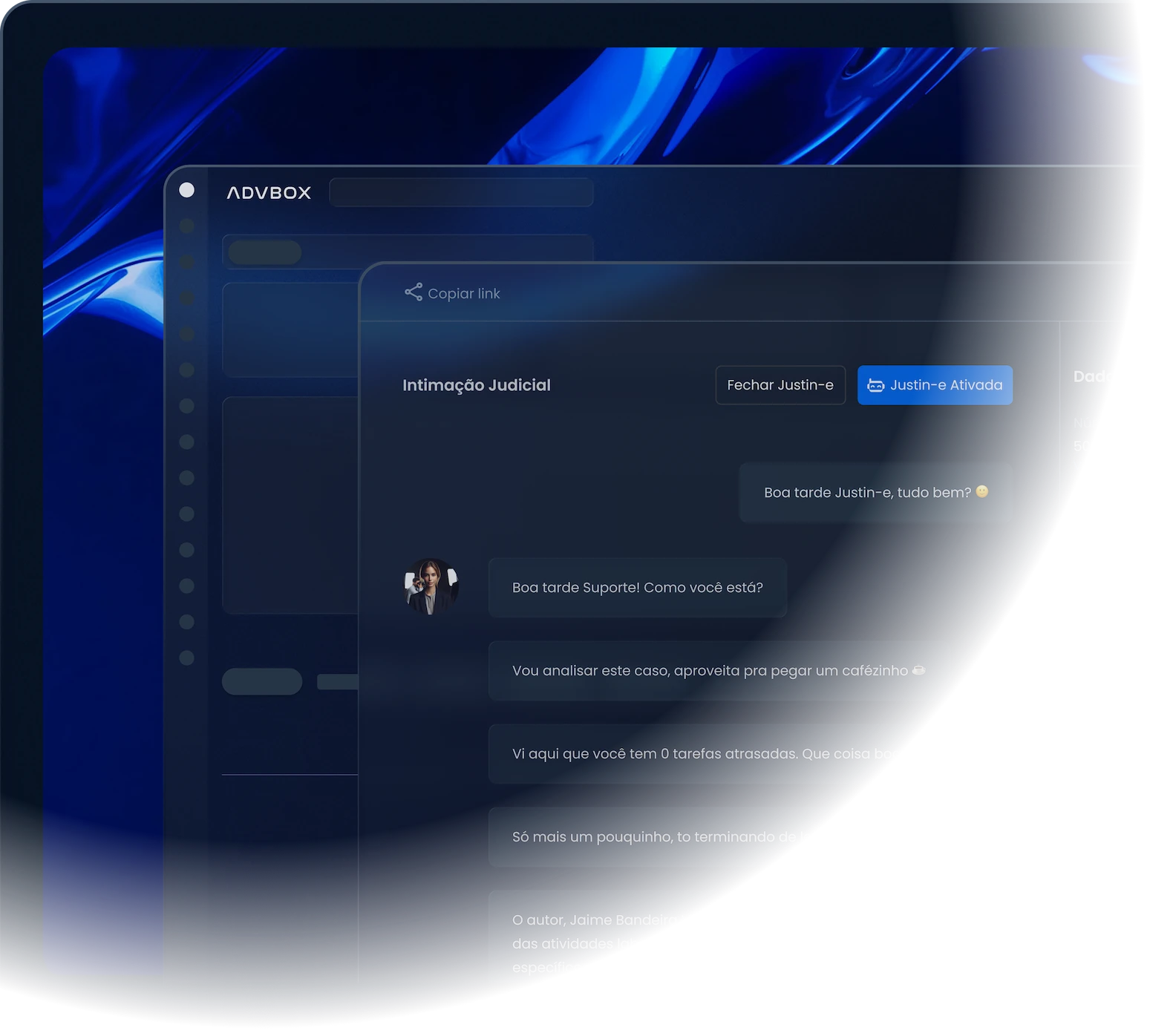Click the coffee cup emoji in the message
Screen dimensions: 1173x1036
click(918, 670)
